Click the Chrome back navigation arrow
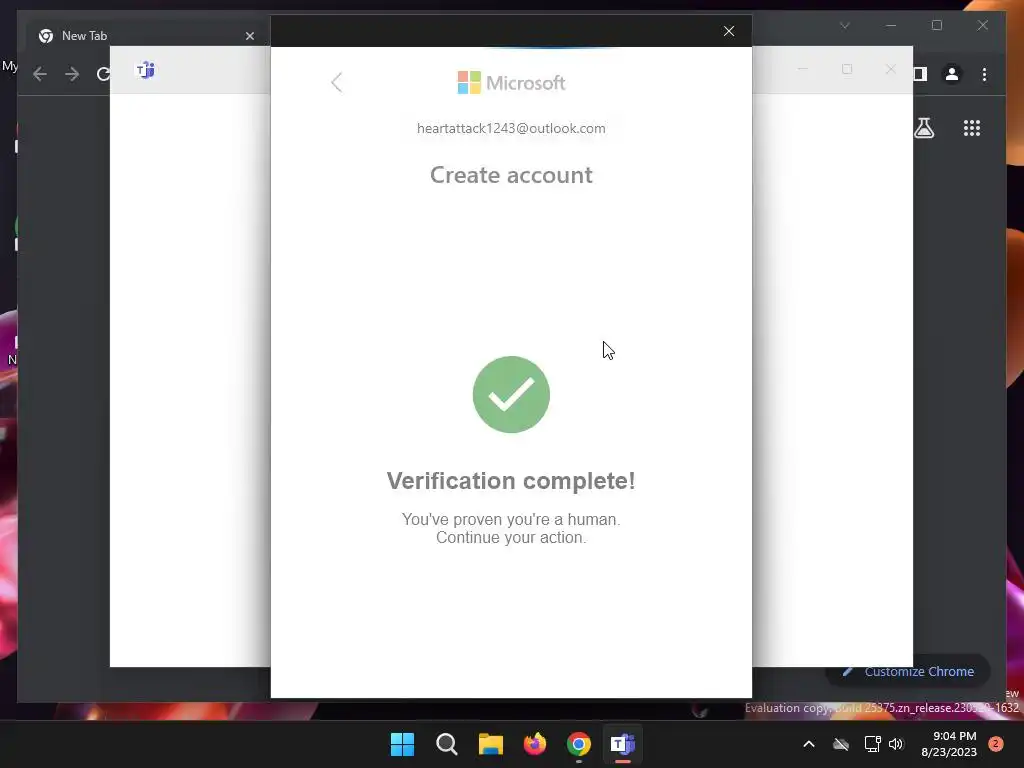The image size is (1024, 768). coord(40,74)
